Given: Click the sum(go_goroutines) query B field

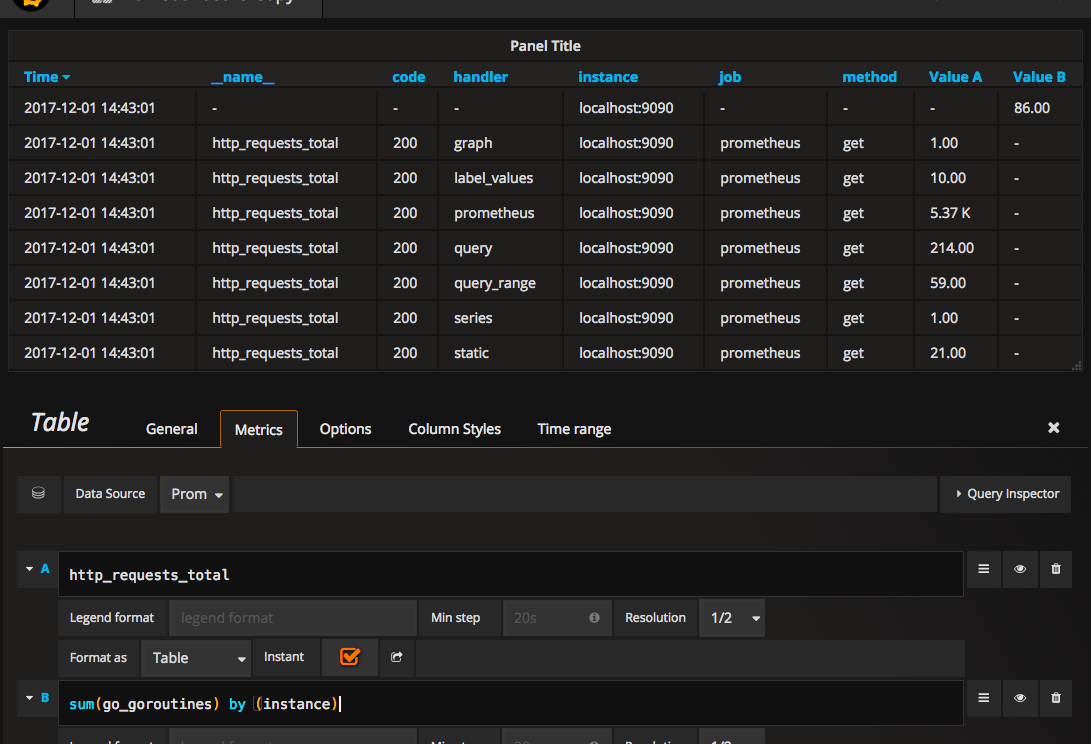Looking at the screenshot, I should 511,703.
